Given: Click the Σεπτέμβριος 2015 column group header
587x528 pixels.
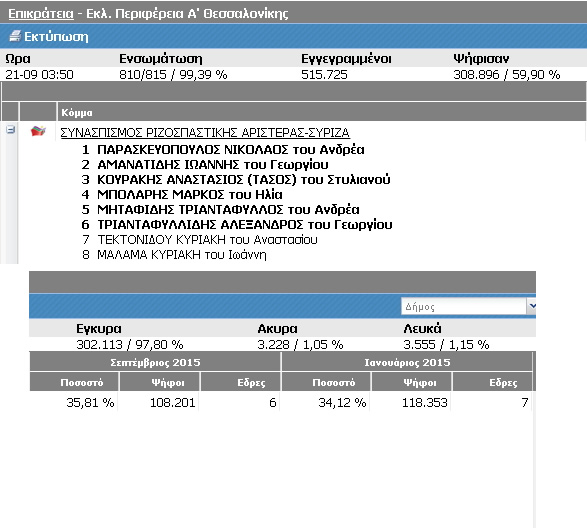Looking at the screenshot, I should (x=155, y=362).
